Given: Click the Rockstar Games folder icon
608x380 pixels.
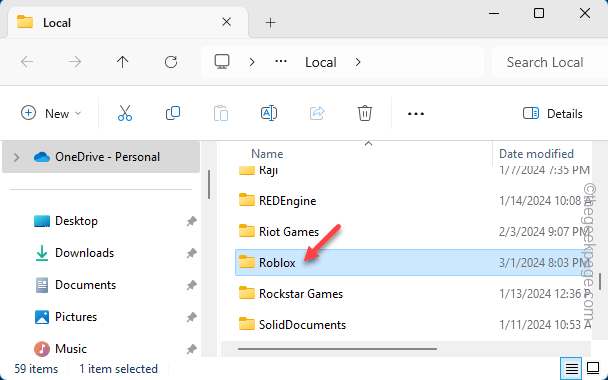Looking at the screenshot, I should point(247,294).
